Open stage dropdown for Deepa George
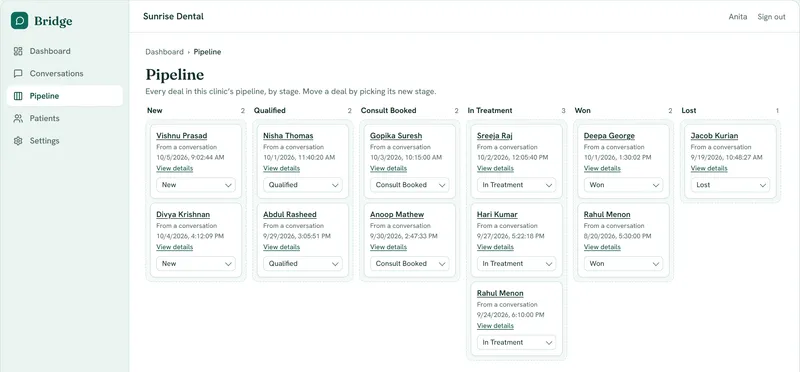The image size is (800, 372). pyautogui.click(x=623, y=185)
